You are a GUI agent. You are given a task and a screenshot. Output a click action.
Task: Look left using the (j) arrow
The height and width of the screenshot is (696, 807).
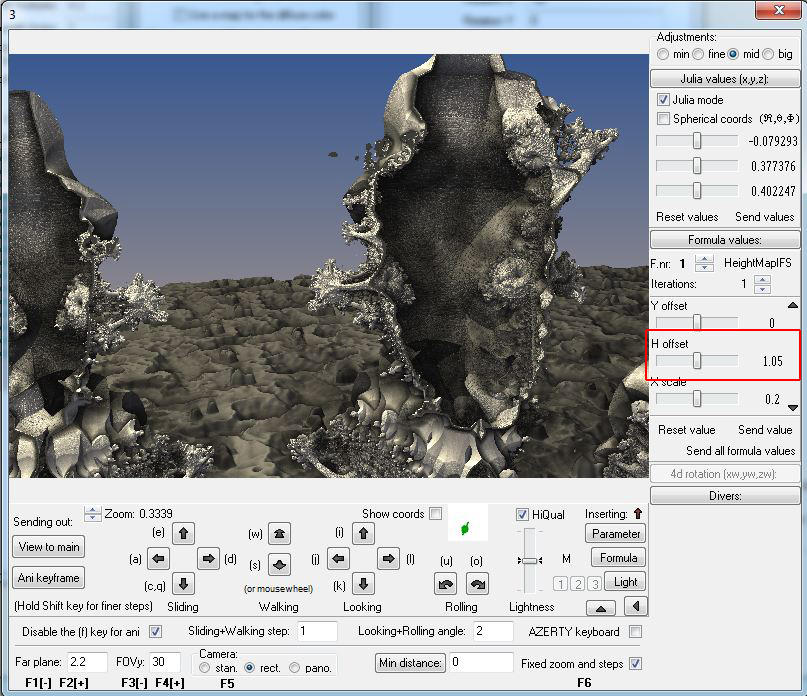(x=338, y=559)
